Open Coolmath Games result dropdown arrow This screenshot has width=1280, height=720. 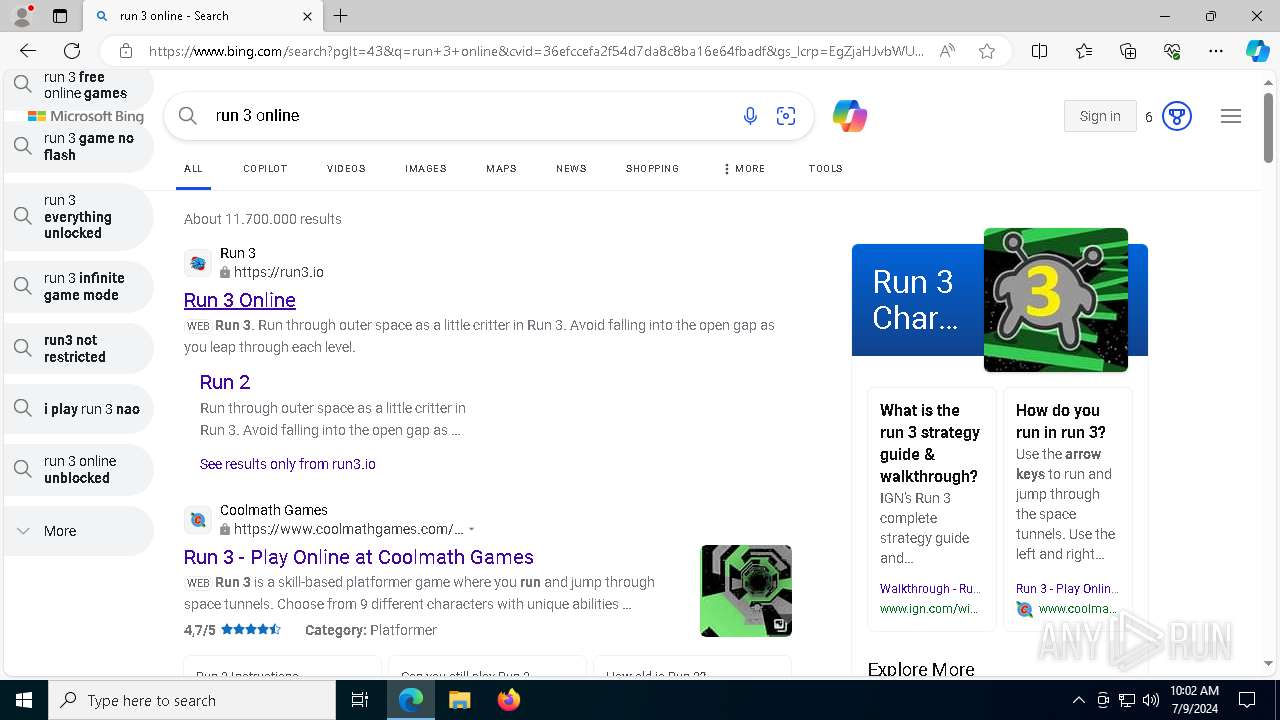[471, 529]
